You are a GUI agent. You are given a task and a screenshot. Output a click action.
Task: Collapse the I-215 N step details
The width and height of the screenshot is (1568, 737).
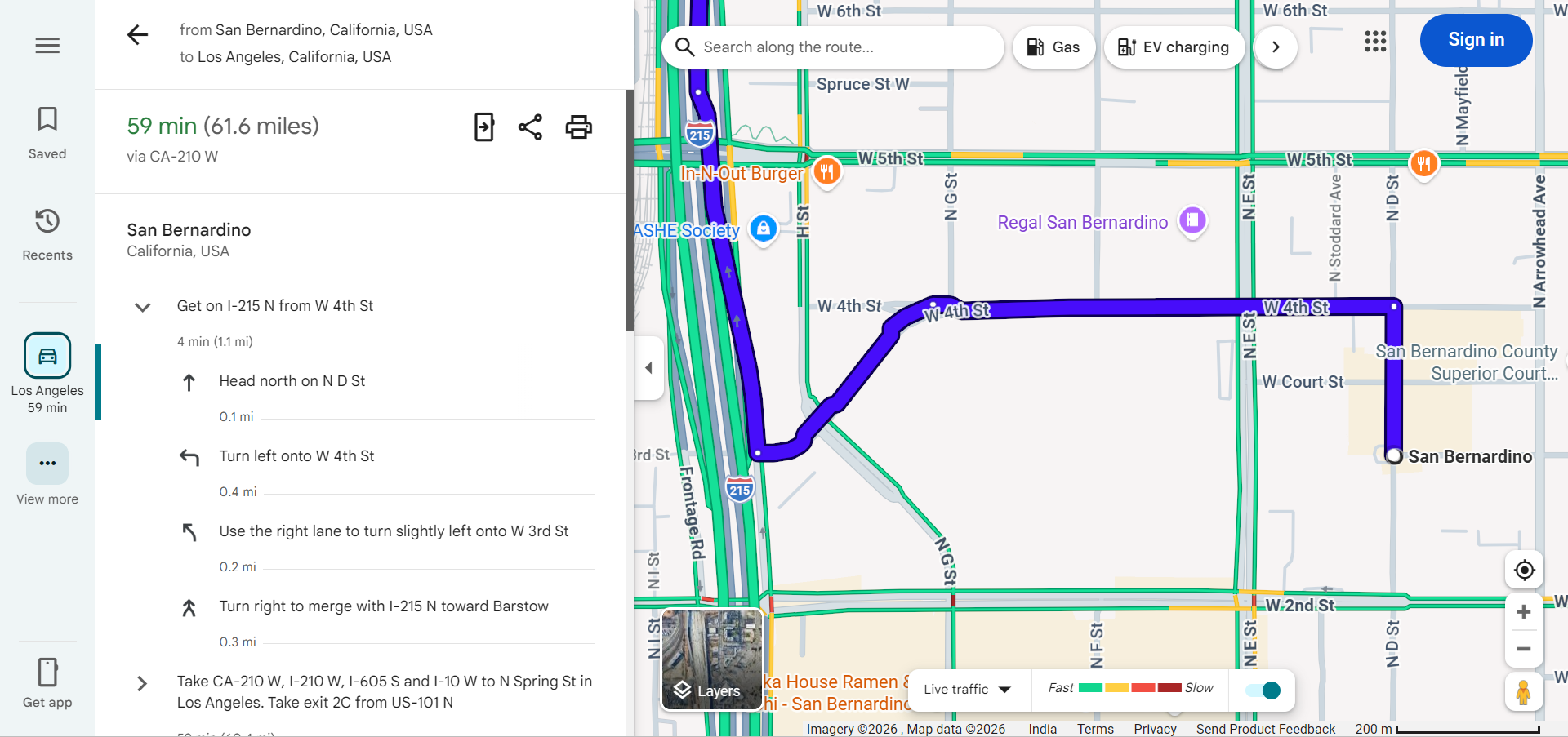[143, 308]
